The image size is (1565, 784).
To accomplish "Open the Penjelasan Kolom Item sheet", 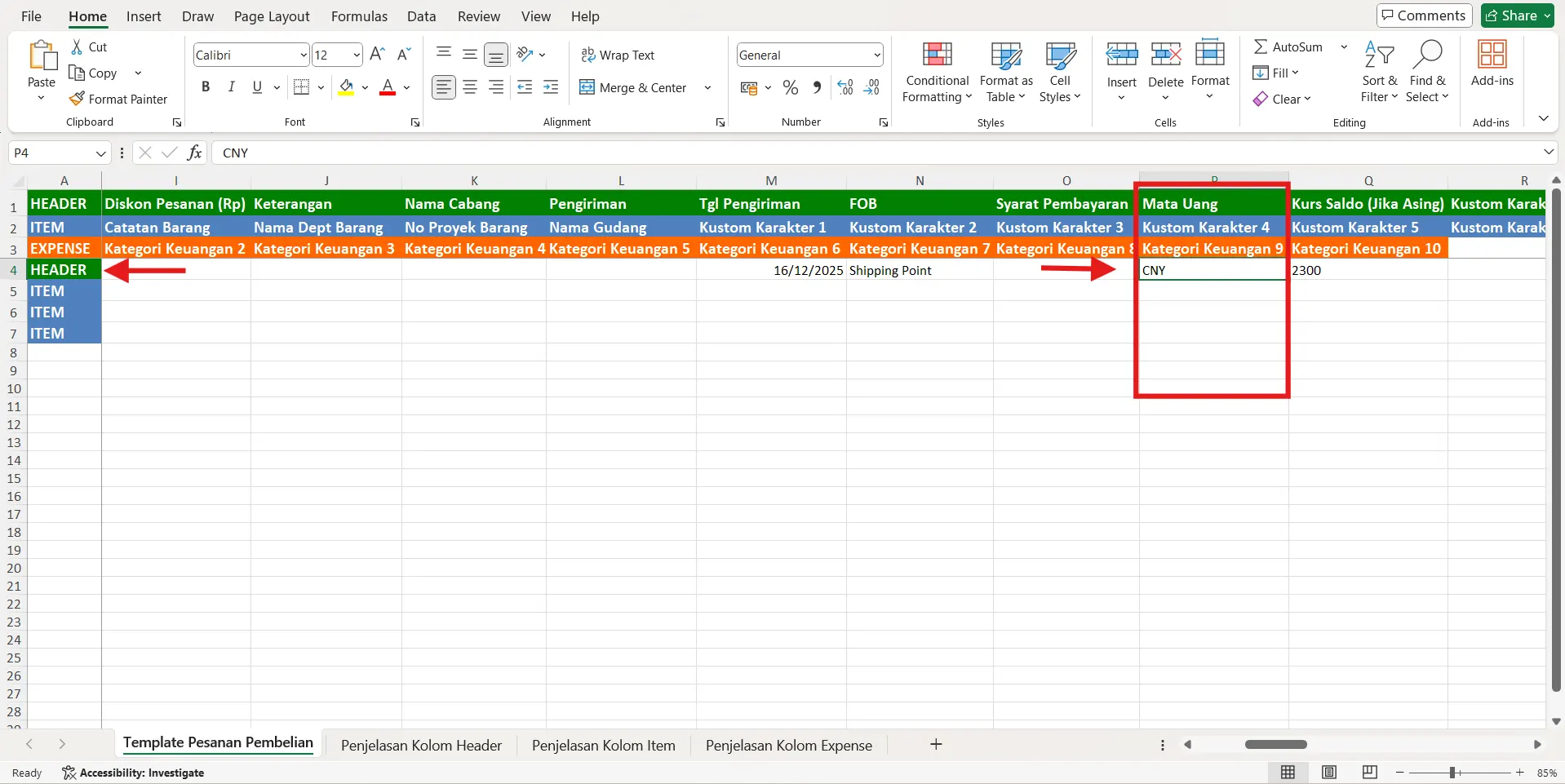I will (603, 744).
